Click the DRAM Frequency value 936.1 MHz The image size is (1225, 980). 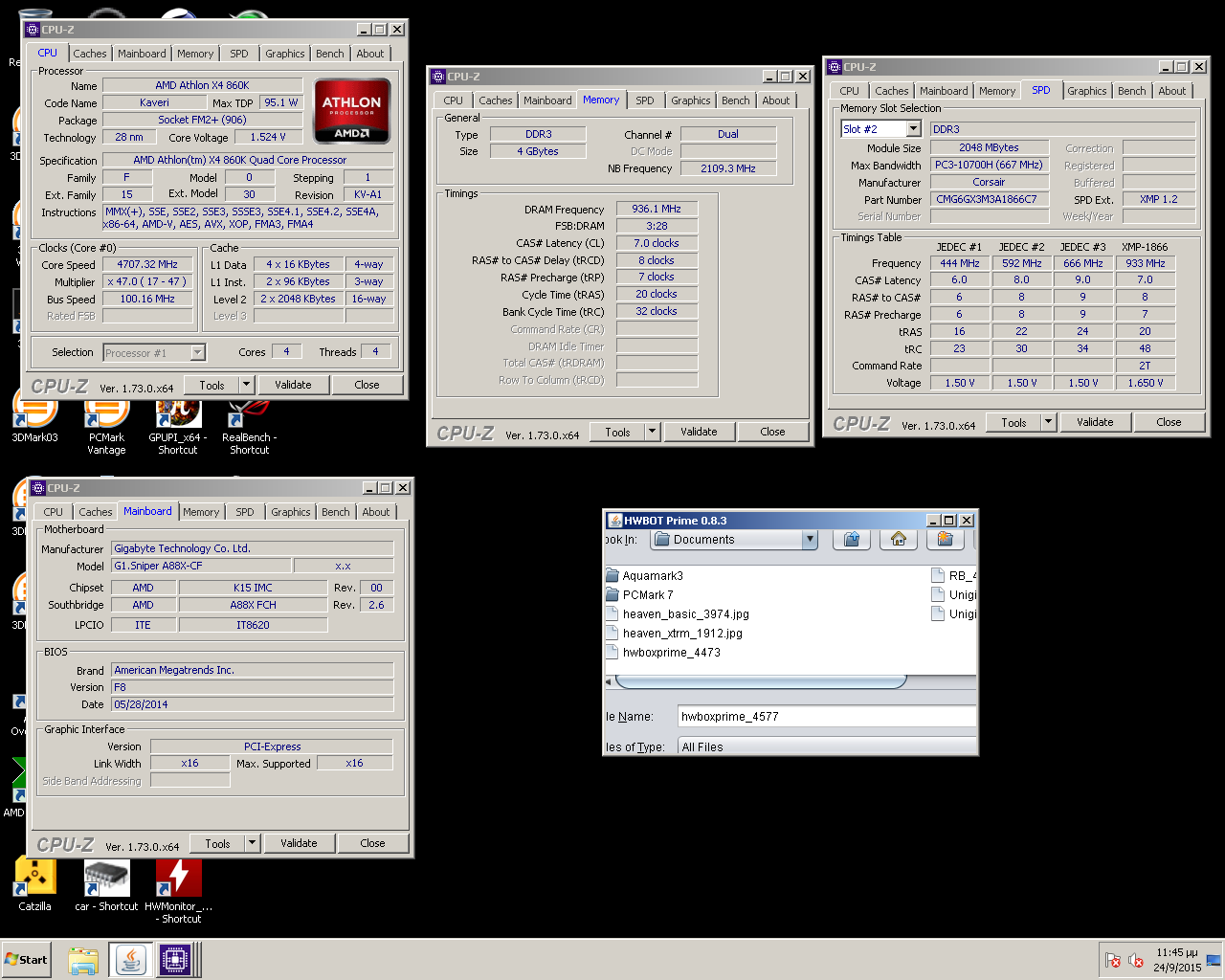pos(657,209)
